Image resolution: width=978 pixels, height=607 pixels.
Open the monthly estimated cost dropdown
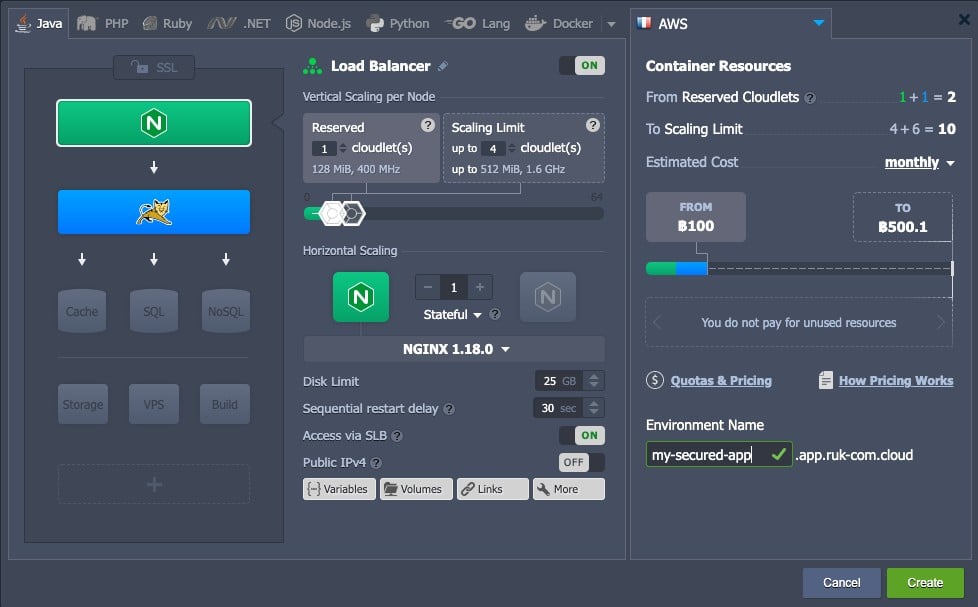coord(919,163)
